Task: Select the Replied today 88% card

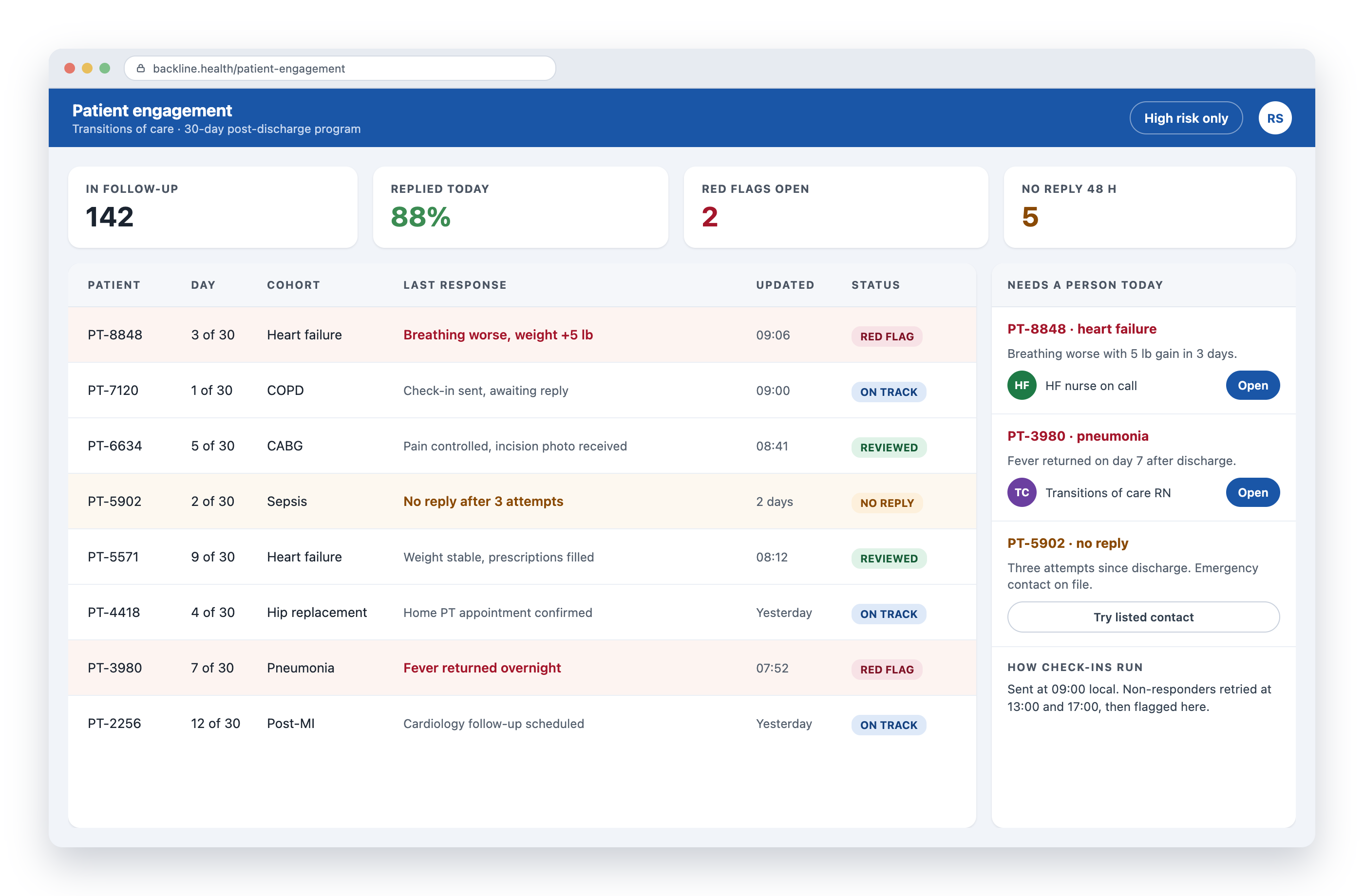Action: click(520, 207)
